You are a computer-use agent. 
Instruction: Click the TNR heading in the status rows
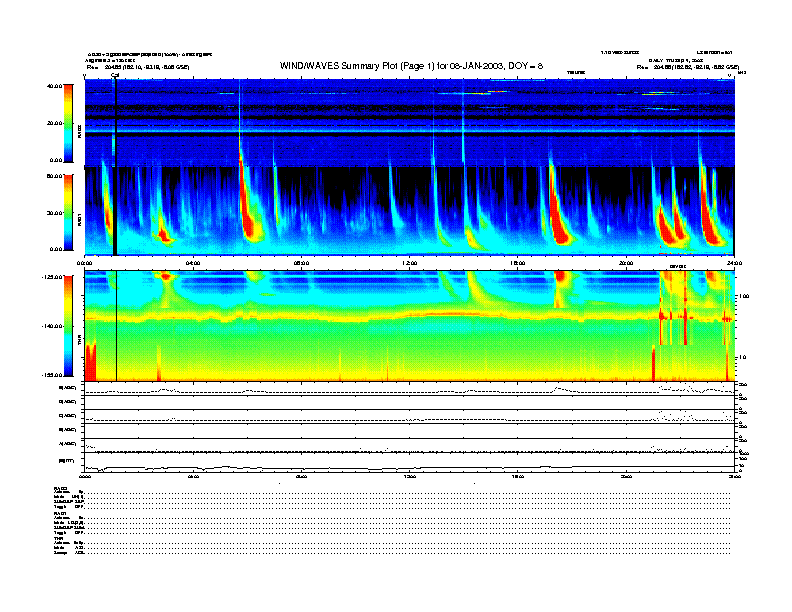(58, 539)
